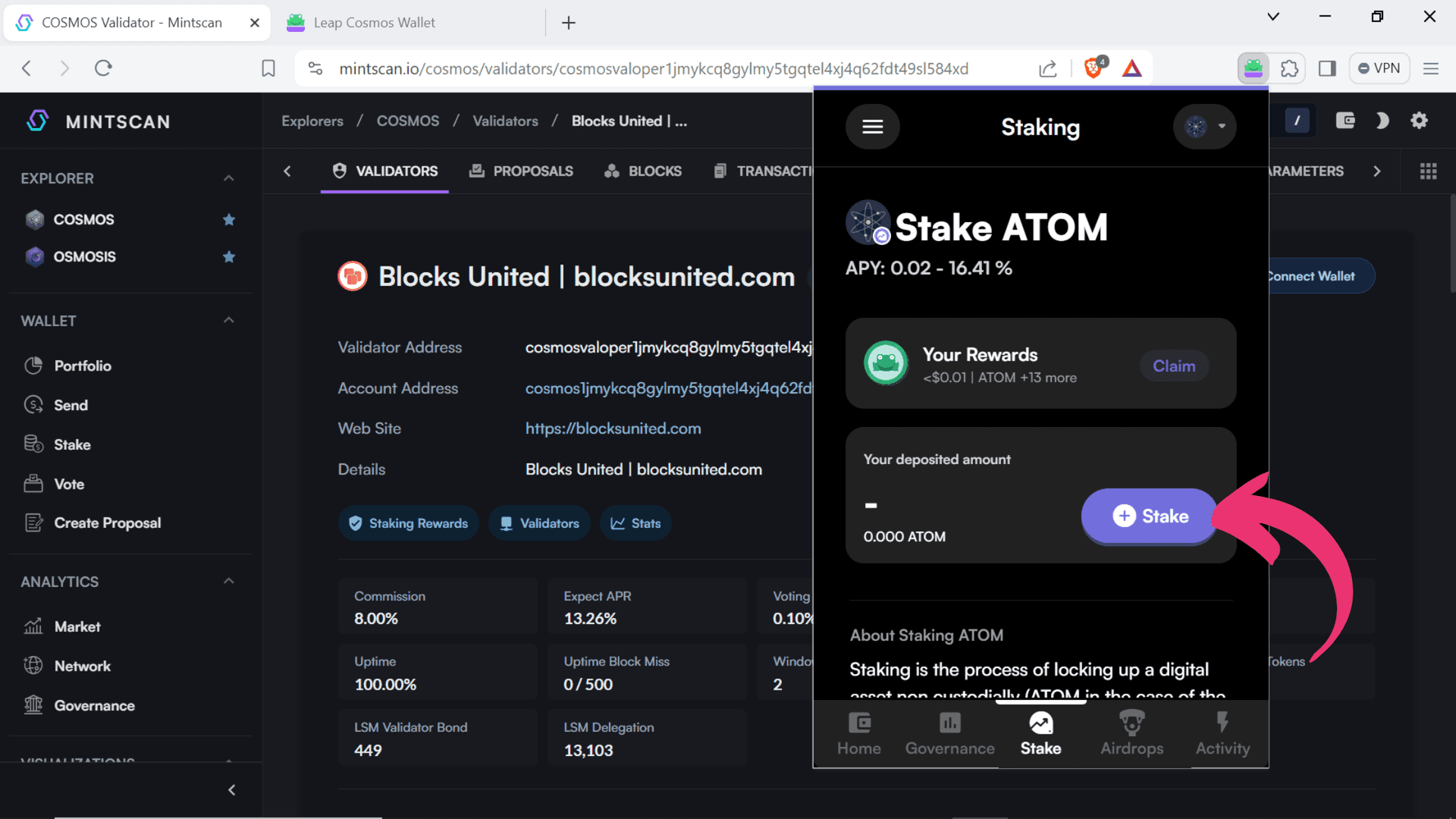
Task: Click the purple Stake button
Action: click(1150, 516)
